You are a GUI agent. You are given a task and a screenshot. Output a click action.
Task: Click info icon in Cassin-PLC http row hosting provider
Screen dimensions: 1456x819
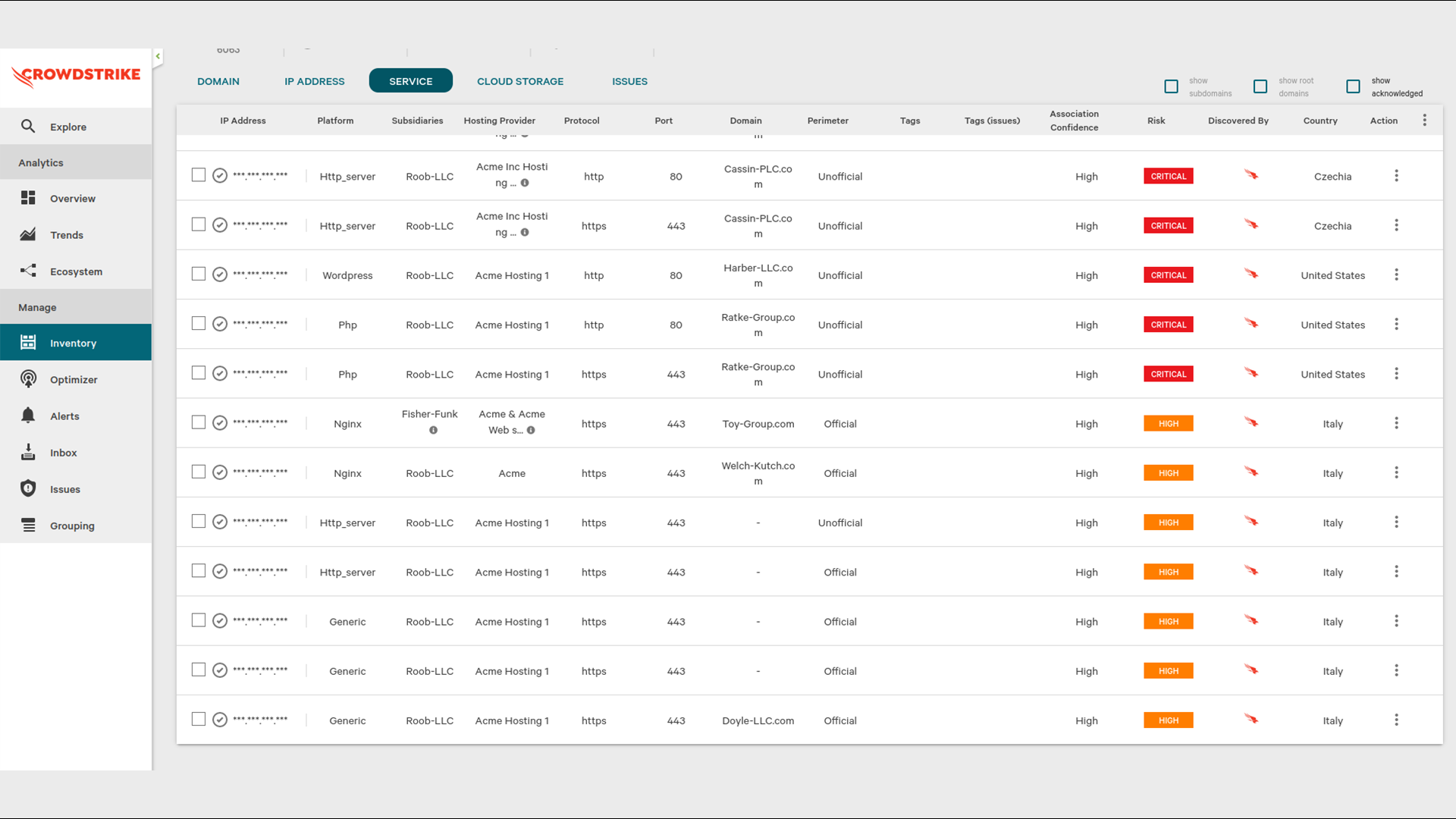point(525,183)
